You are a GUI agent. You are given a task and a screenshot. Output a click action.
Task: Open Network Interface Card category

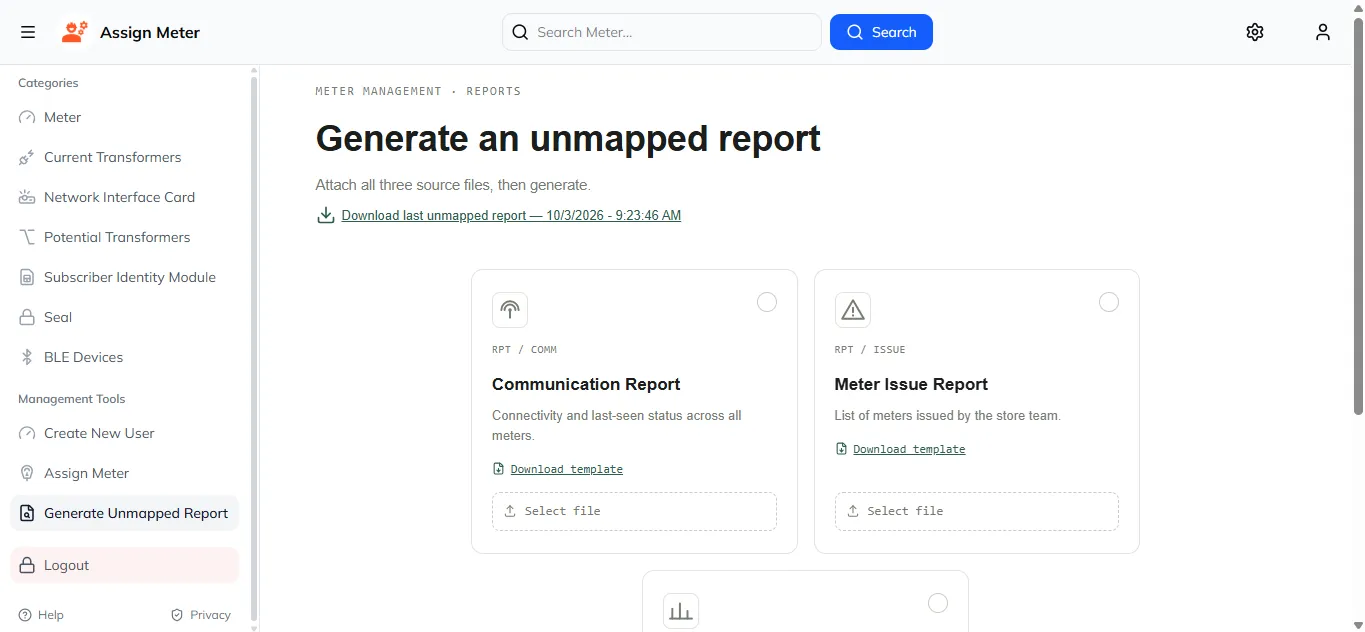click(125, 197)
